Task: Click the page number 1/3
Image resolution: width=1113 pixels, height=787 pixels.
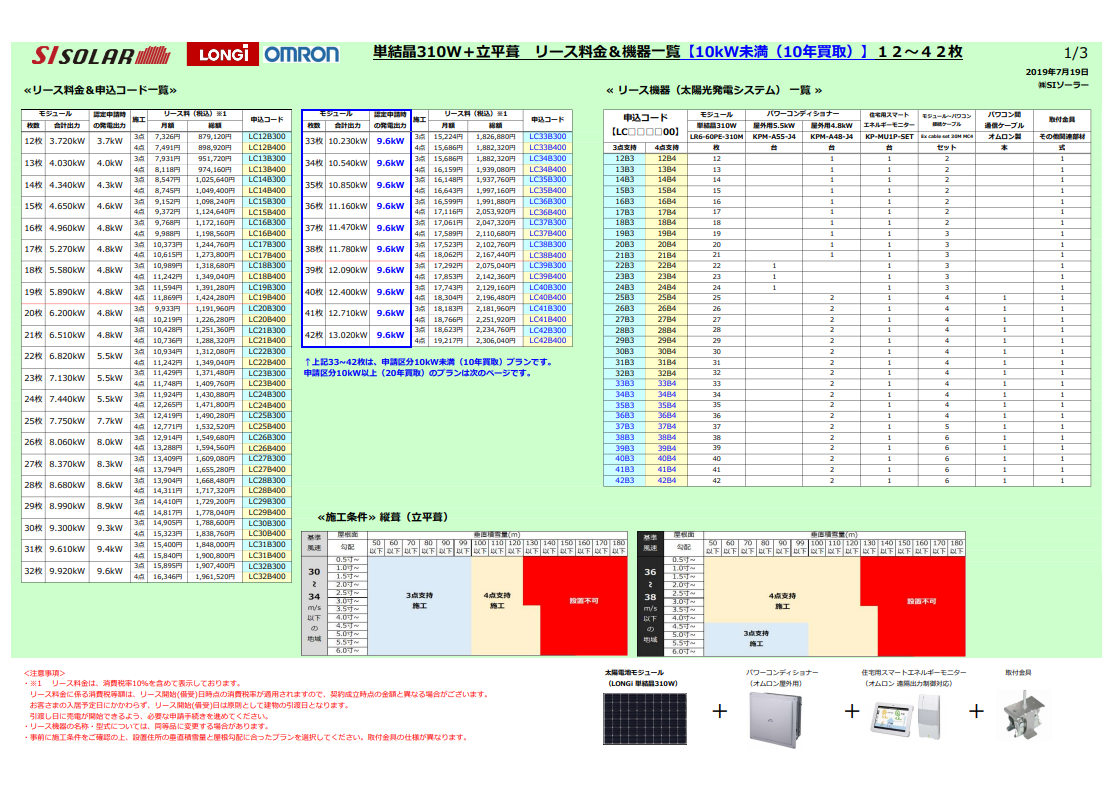Action: click(x=1075, y=53)
